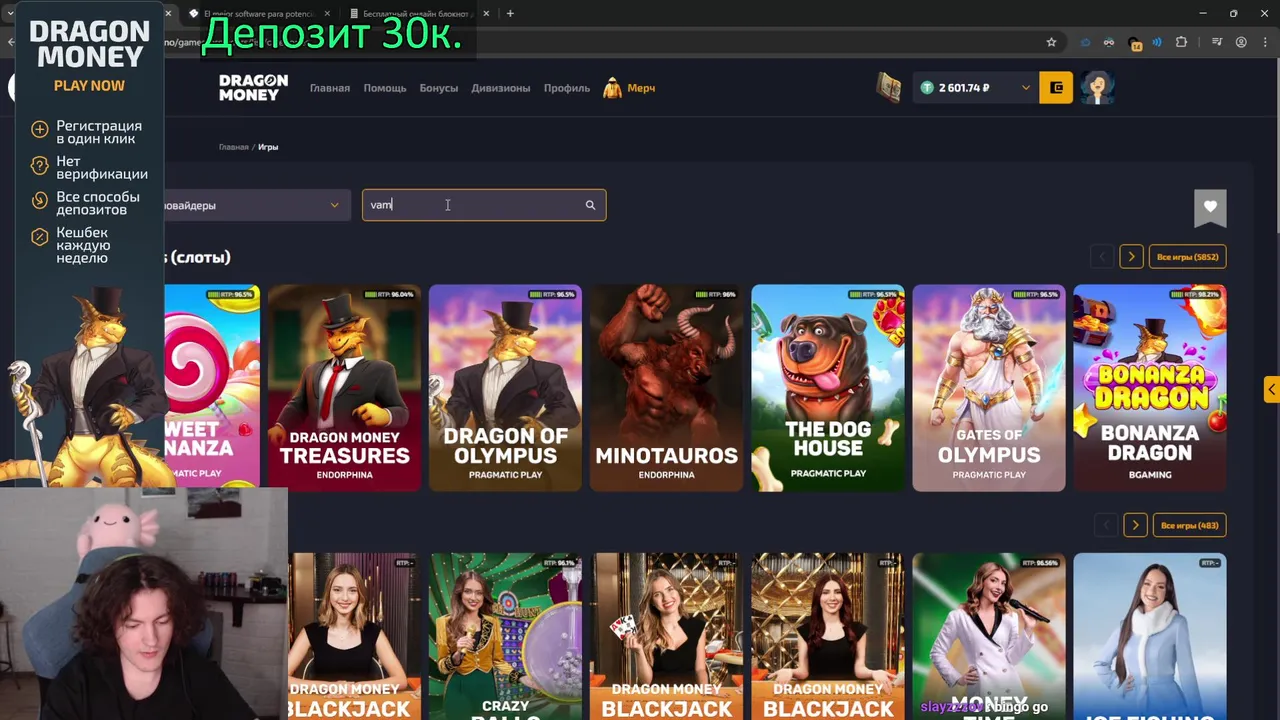Click PLAY NOW on the overlay banner
1280x720 pixels.
[89, 86]
